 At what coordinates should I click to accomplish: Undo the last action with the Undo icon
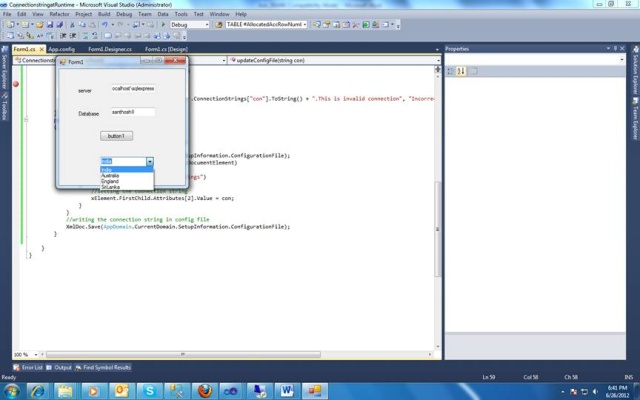(104, 25)
